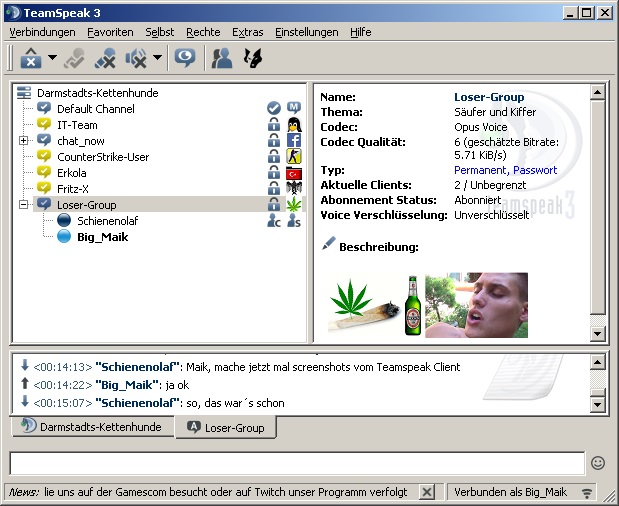Screen dimensions: 619x506
Task: Click the greyed-out add bookmark toolbar icon
Action: [74, 58]
